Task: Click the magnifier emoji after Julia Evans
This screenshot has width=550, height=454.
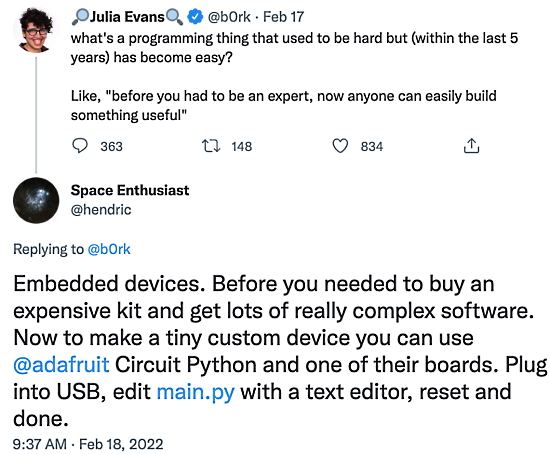Action: coord(174,17)
